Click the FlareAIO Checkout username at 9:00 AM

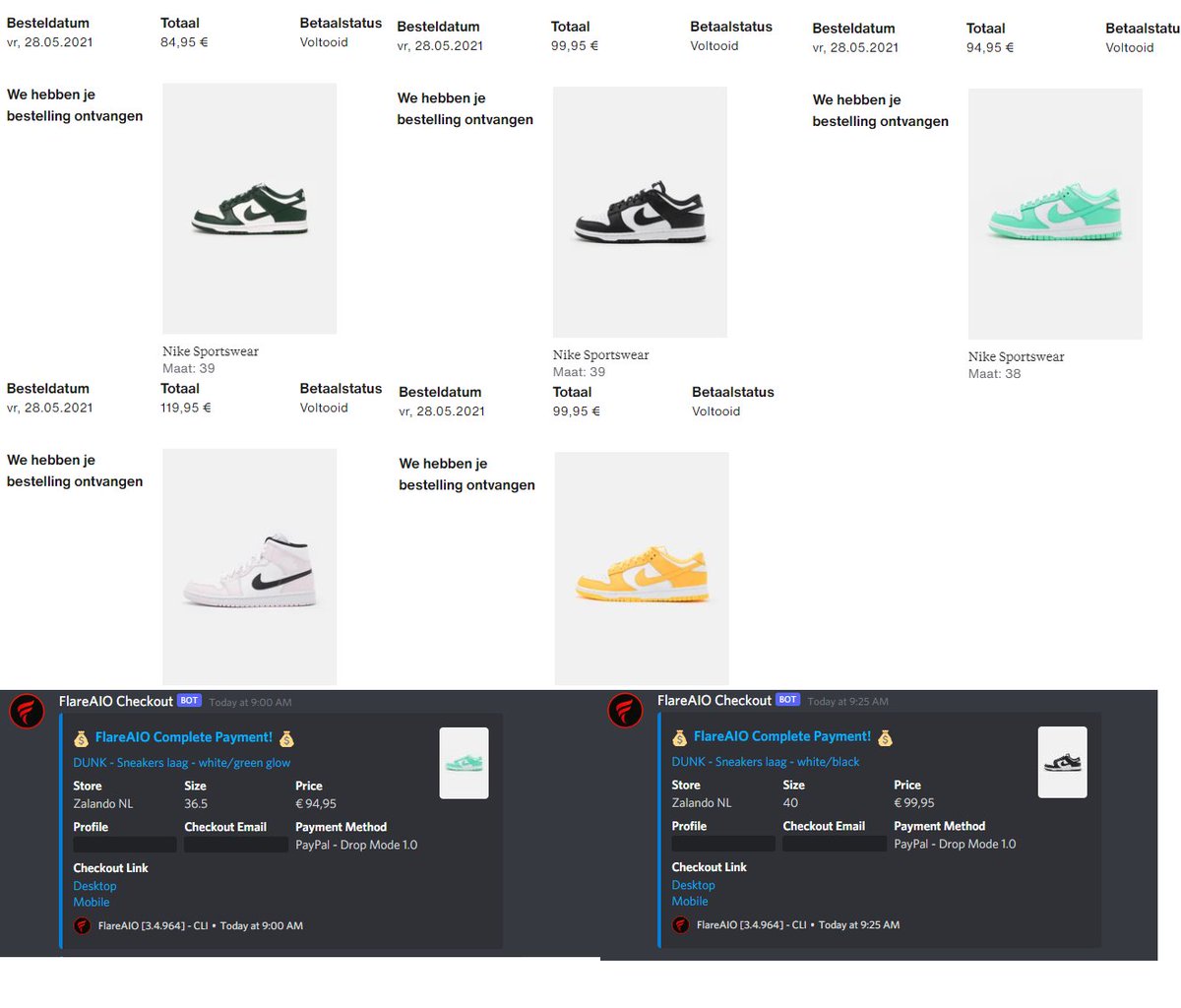(x=116, y=701)
